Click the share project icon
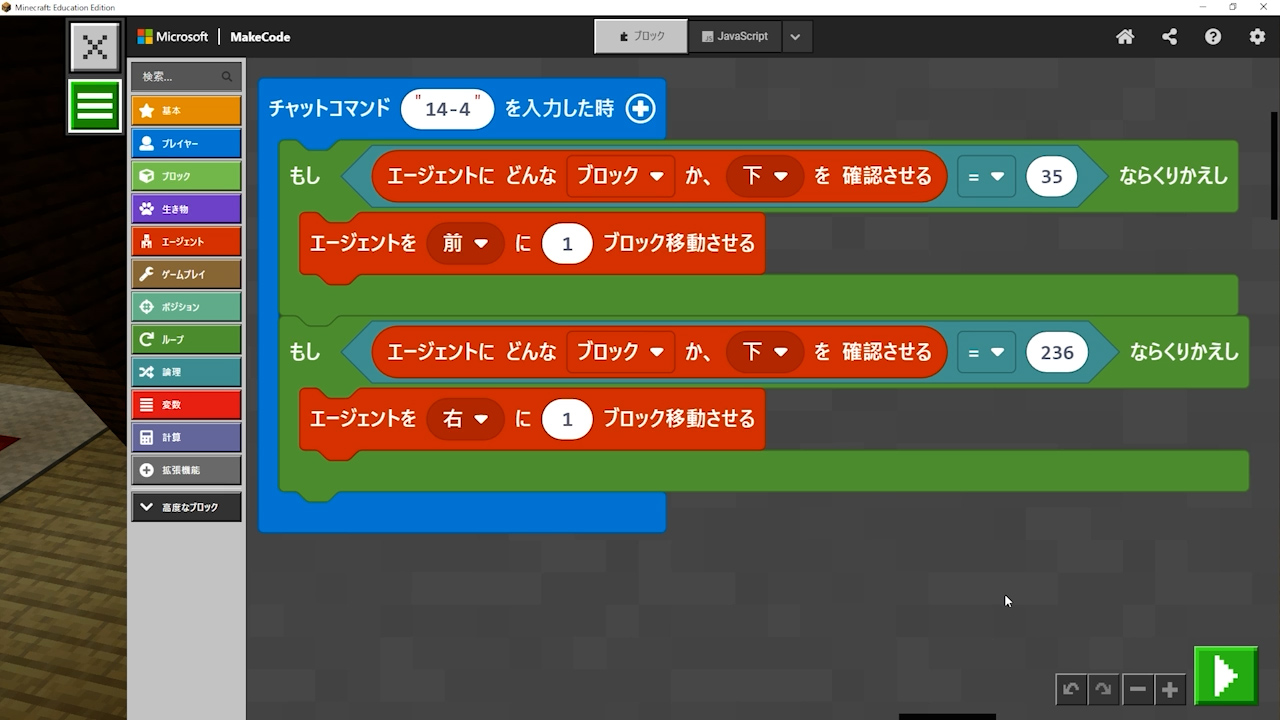 click(x=1169, y=37)
